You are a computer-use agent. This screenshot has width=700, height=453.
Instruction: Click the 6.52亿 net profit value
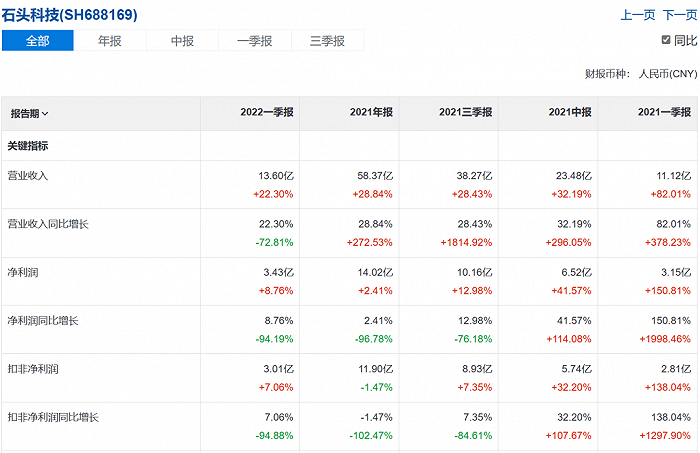click(576, 272)
